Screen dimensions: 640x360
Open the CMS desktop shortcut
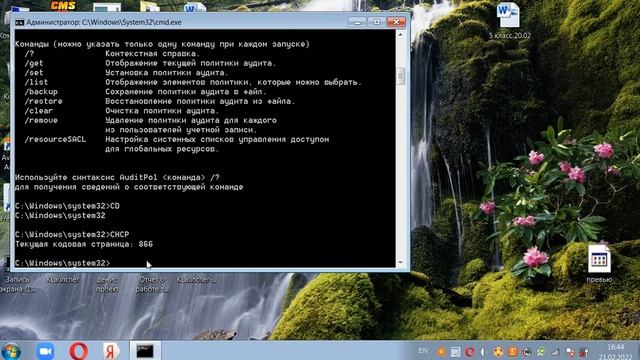62,5
